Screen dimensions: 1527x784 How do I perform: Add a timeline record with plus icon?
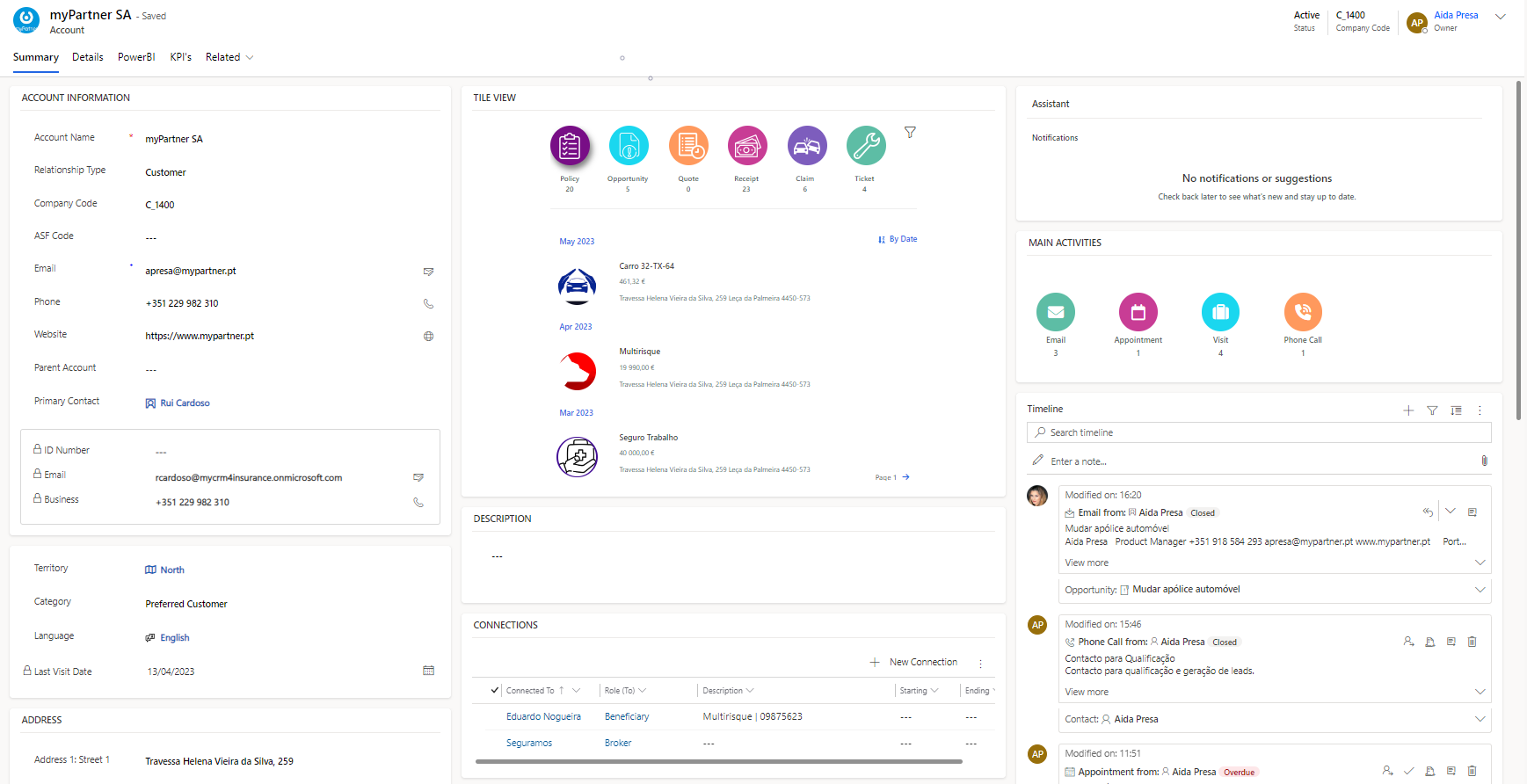[1407, 410]
